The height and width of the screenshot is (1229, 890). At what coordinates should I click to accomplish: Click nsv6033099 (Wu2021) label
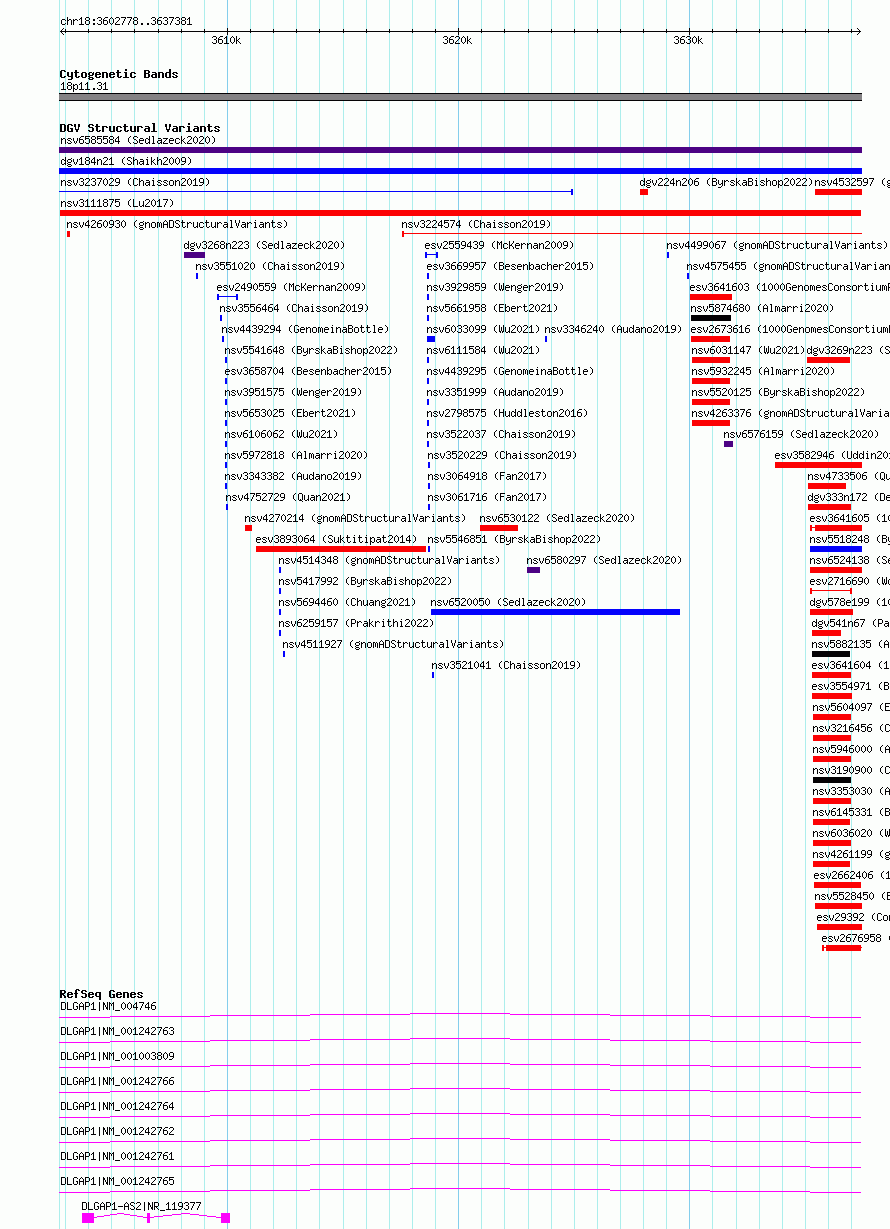click(483, 329)
